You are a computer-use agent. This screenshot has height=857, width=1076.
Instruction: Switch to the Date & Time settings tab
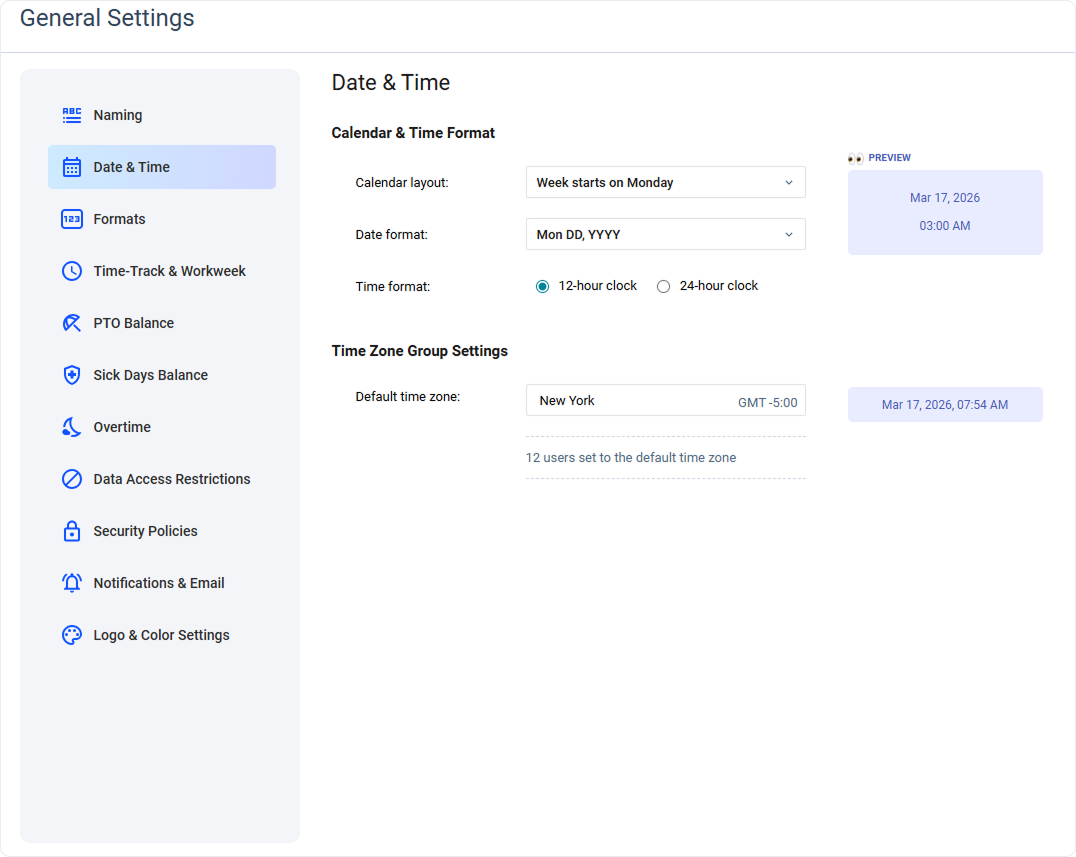coord(161,167)
